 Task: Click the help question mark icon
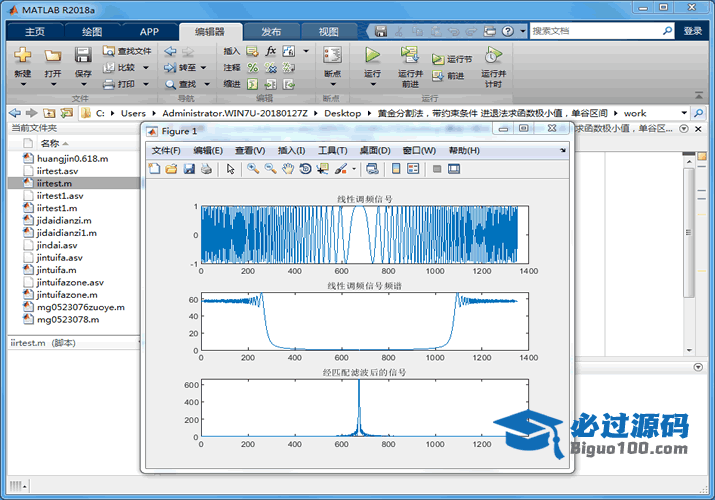508,31
